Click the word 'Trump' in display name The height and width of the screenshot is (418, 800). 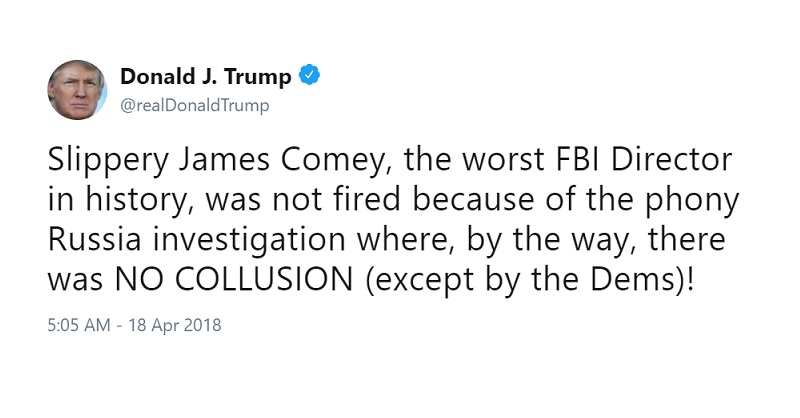[258, 77]
